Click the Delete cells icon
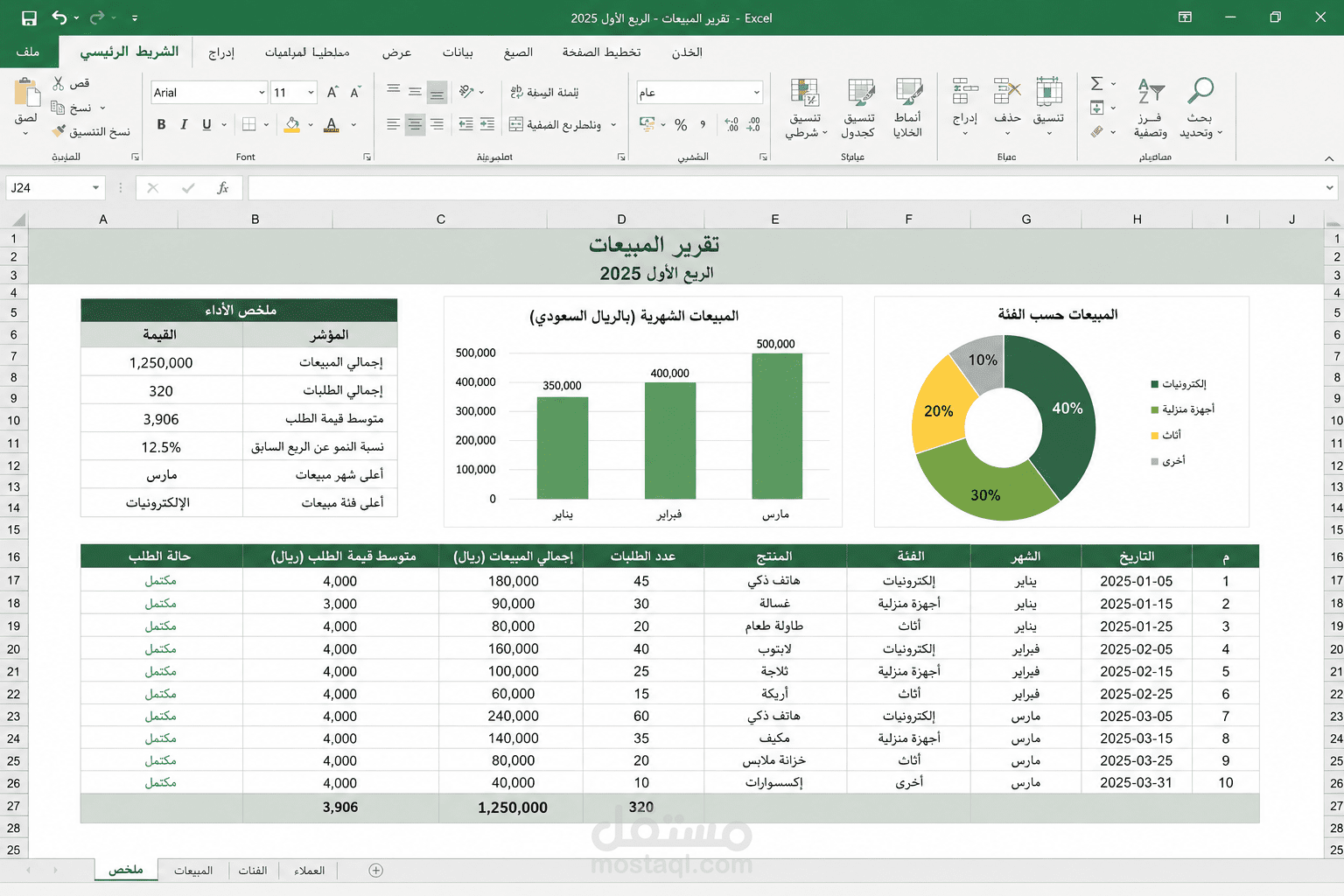 (x=1007, y=91)
